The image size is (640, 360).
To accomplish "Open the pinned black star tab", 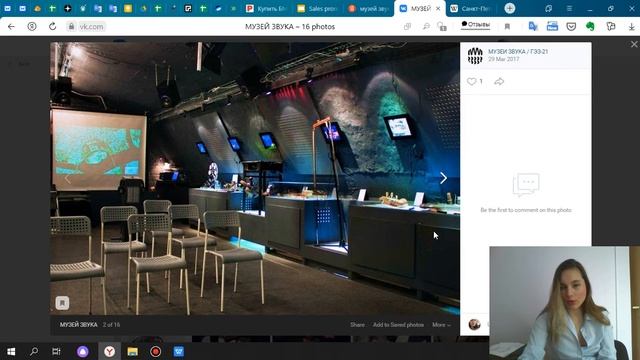I will (68, 9).
